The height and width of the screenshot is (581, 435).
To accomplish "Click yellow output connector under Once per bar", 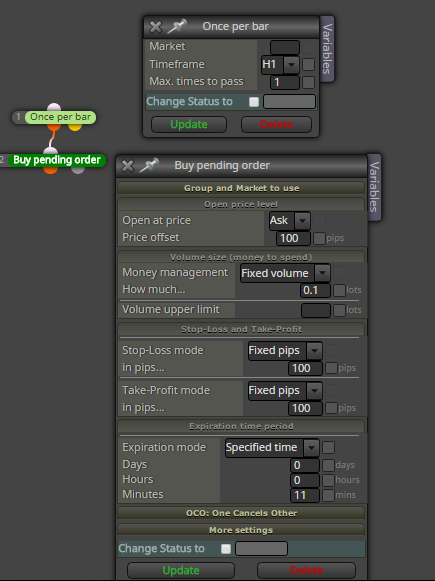I will pos(75,127).
